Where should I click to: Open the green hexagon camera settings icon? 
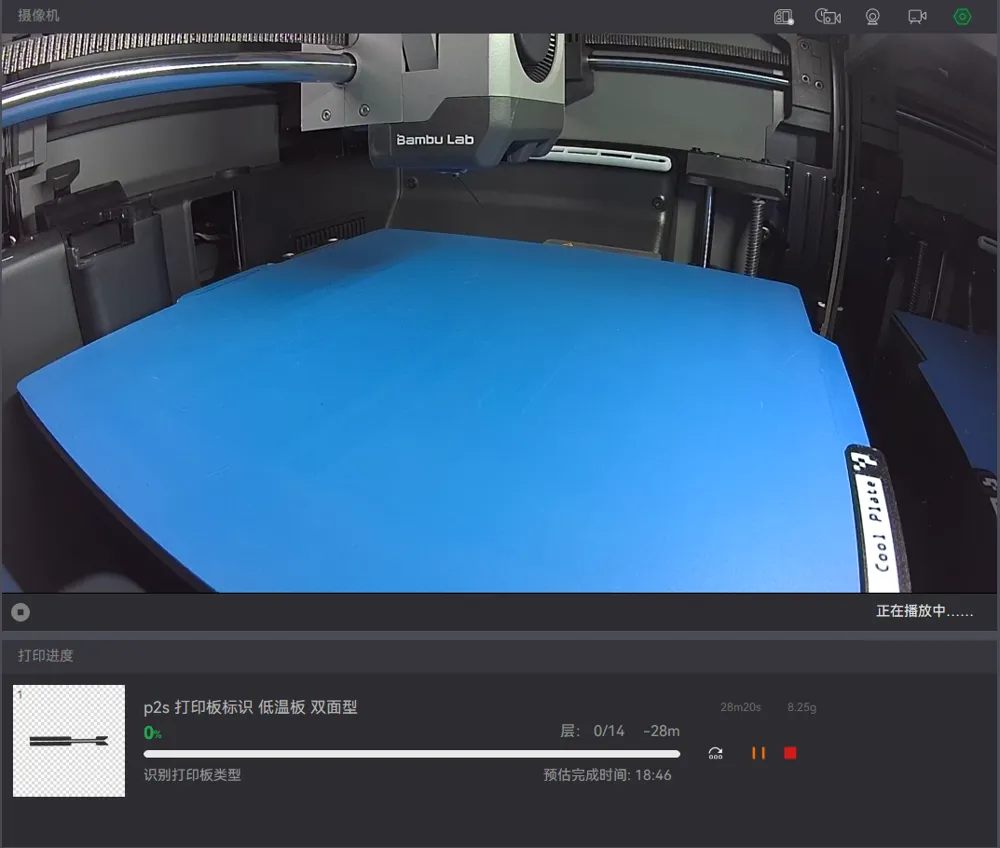point(962,17)
